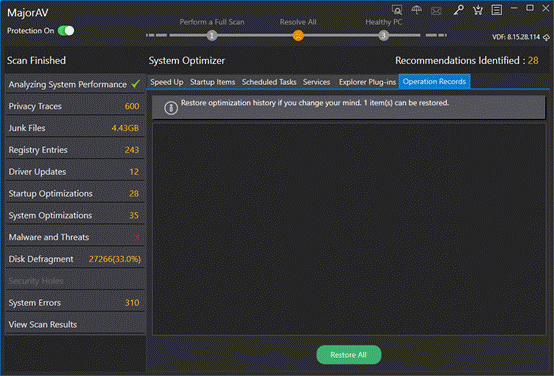Image resolution: width=554 pixels, height=376 pixels.
Task: Select Registry Entries in sidebar
Action: (75, 150)
